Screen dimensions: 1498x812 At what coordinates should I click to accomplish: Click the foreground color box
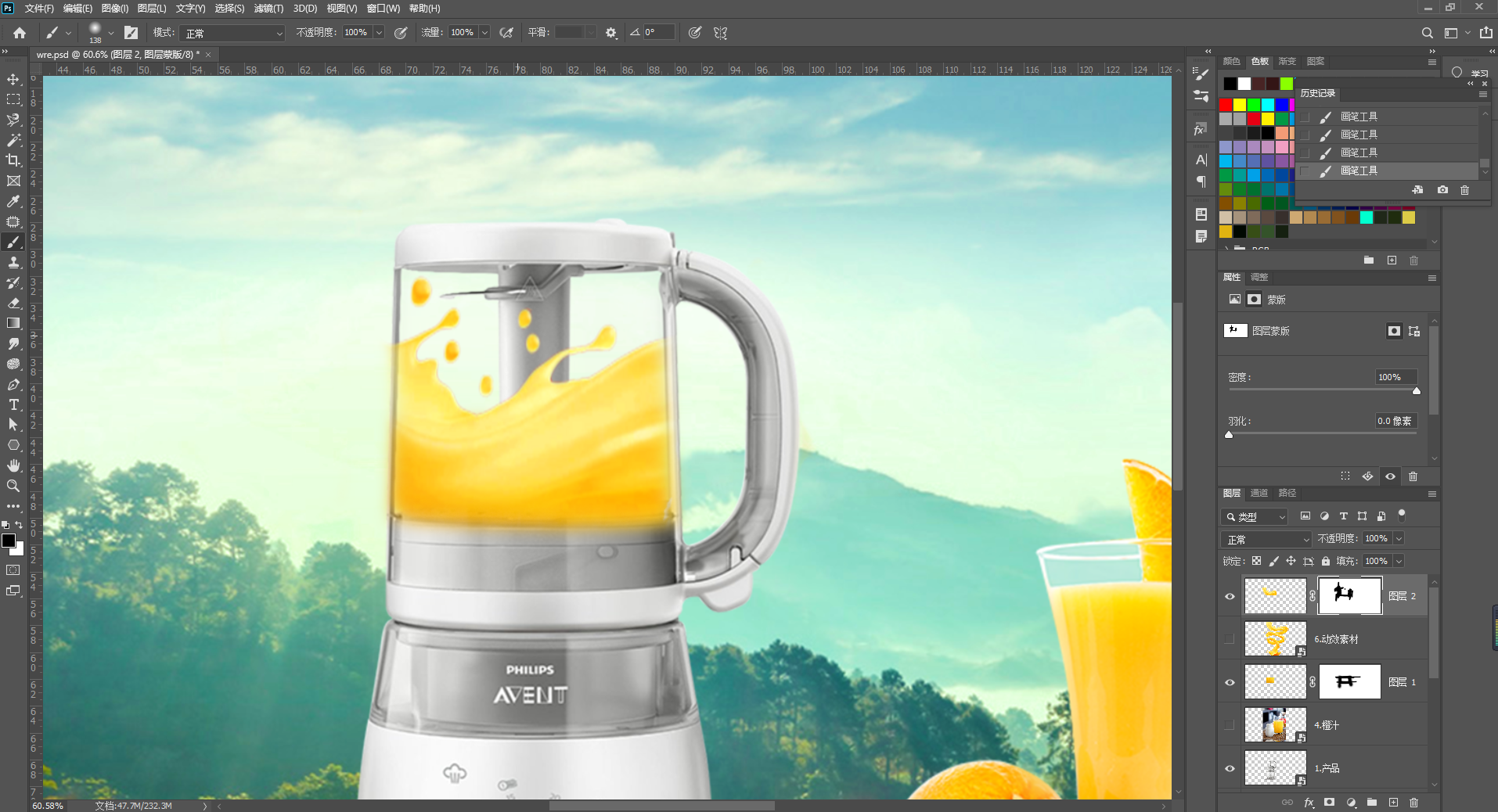(9, 541)
